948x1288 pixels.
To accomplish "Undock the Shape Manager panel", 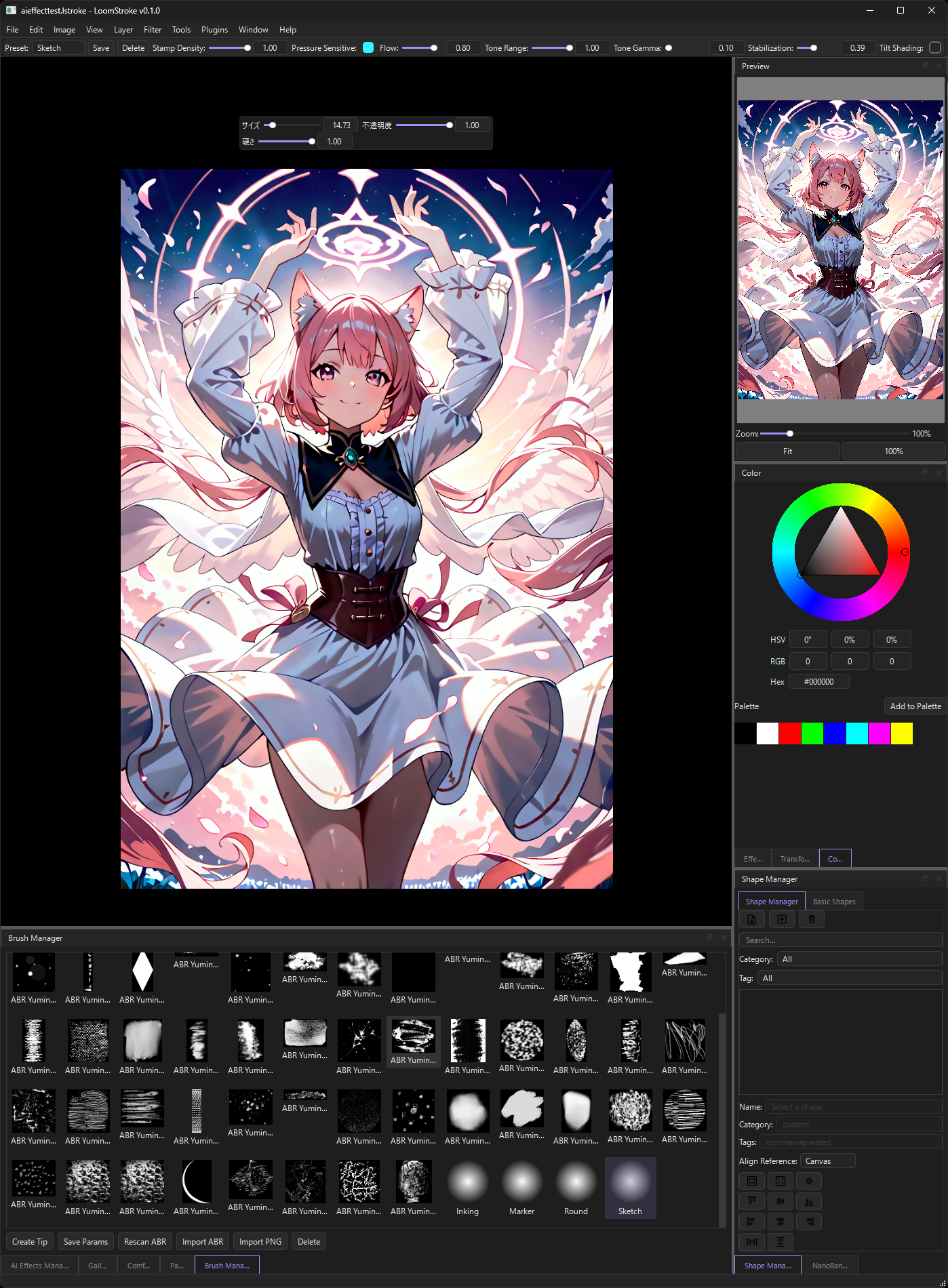I will click(925, 879).
